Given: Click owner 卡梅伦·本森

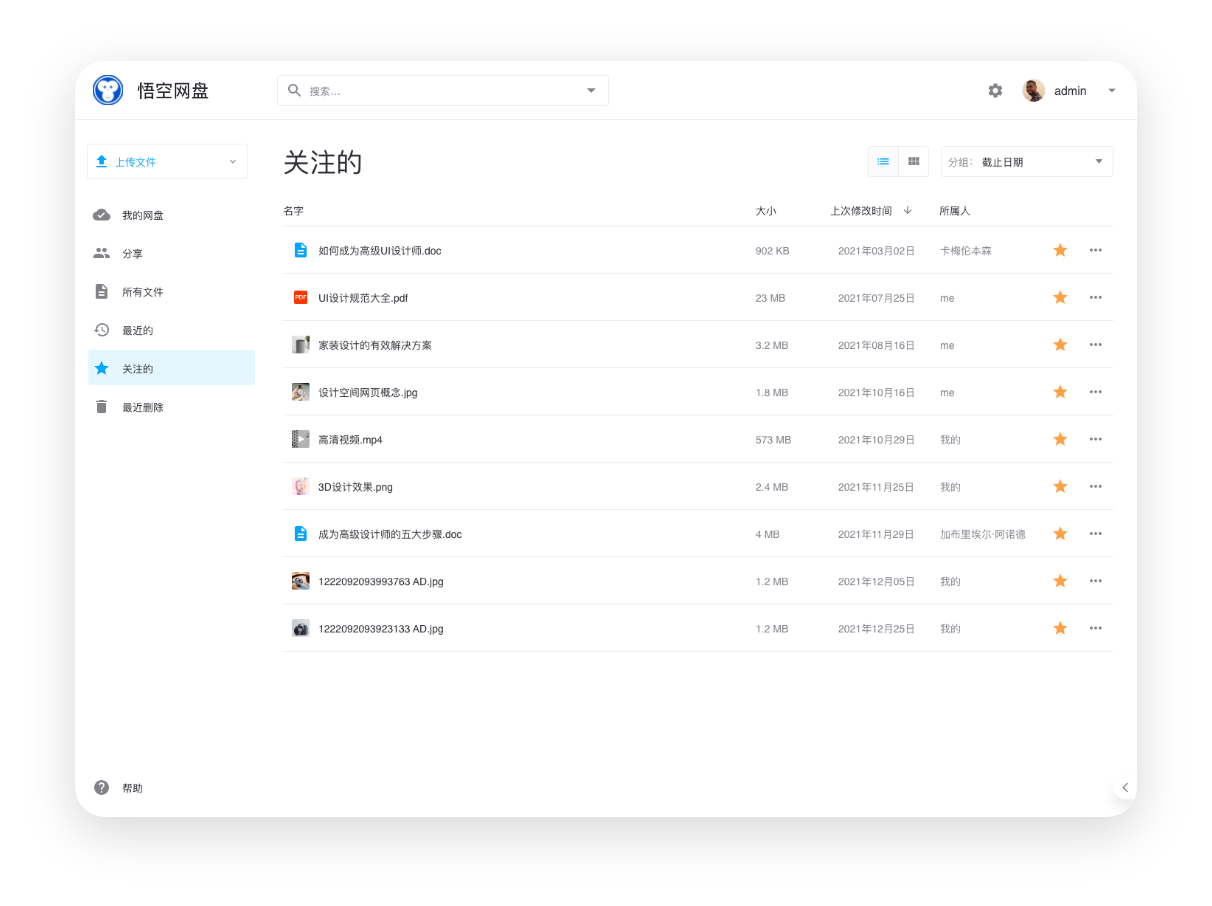Looking at the screenshot, I should click(x=966, y=251).
